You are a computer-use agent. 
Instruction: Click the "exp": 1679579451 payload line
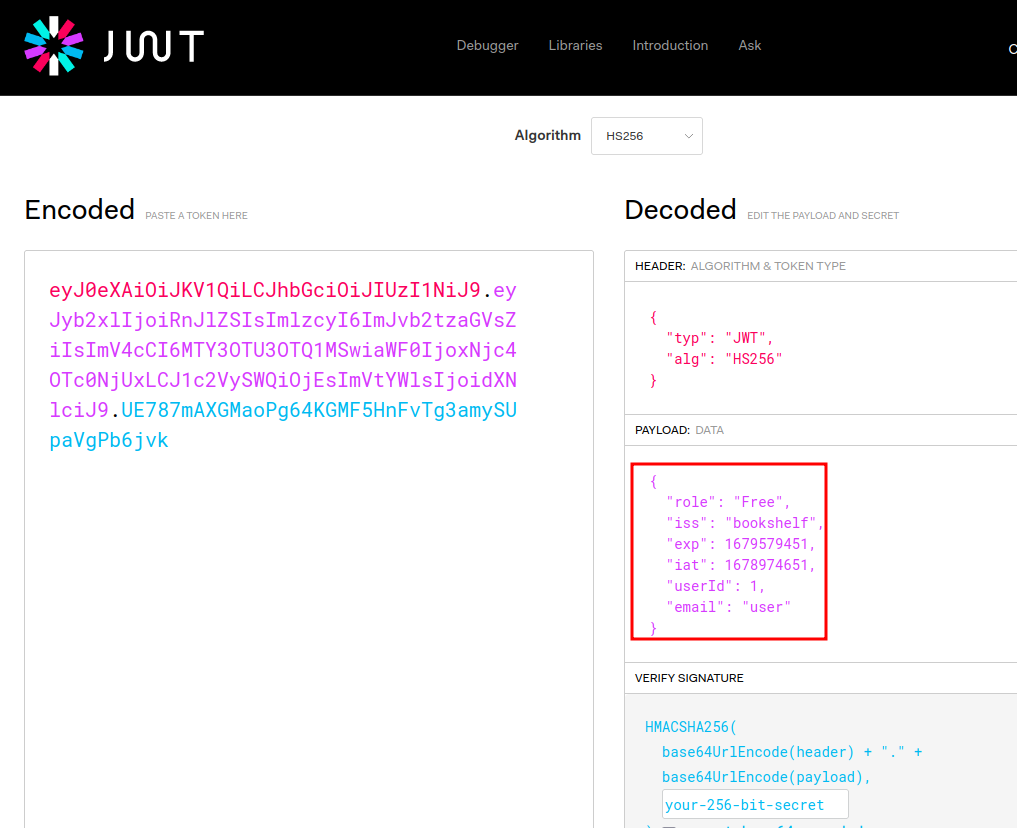pyautogui.click(x=740, y=544)
